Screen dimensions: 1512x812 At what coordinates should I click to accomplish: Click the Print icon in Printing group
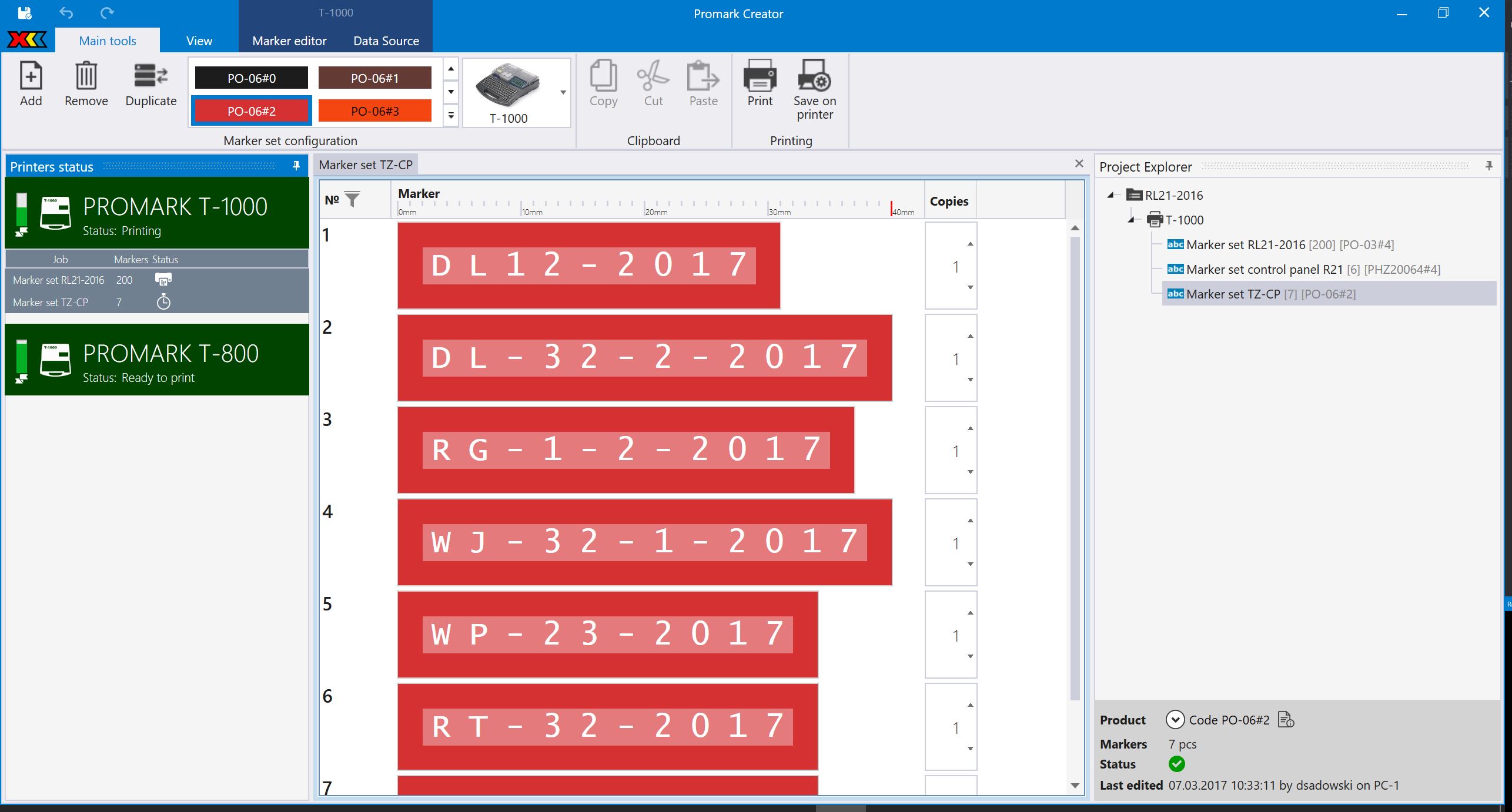click(760, 75)
